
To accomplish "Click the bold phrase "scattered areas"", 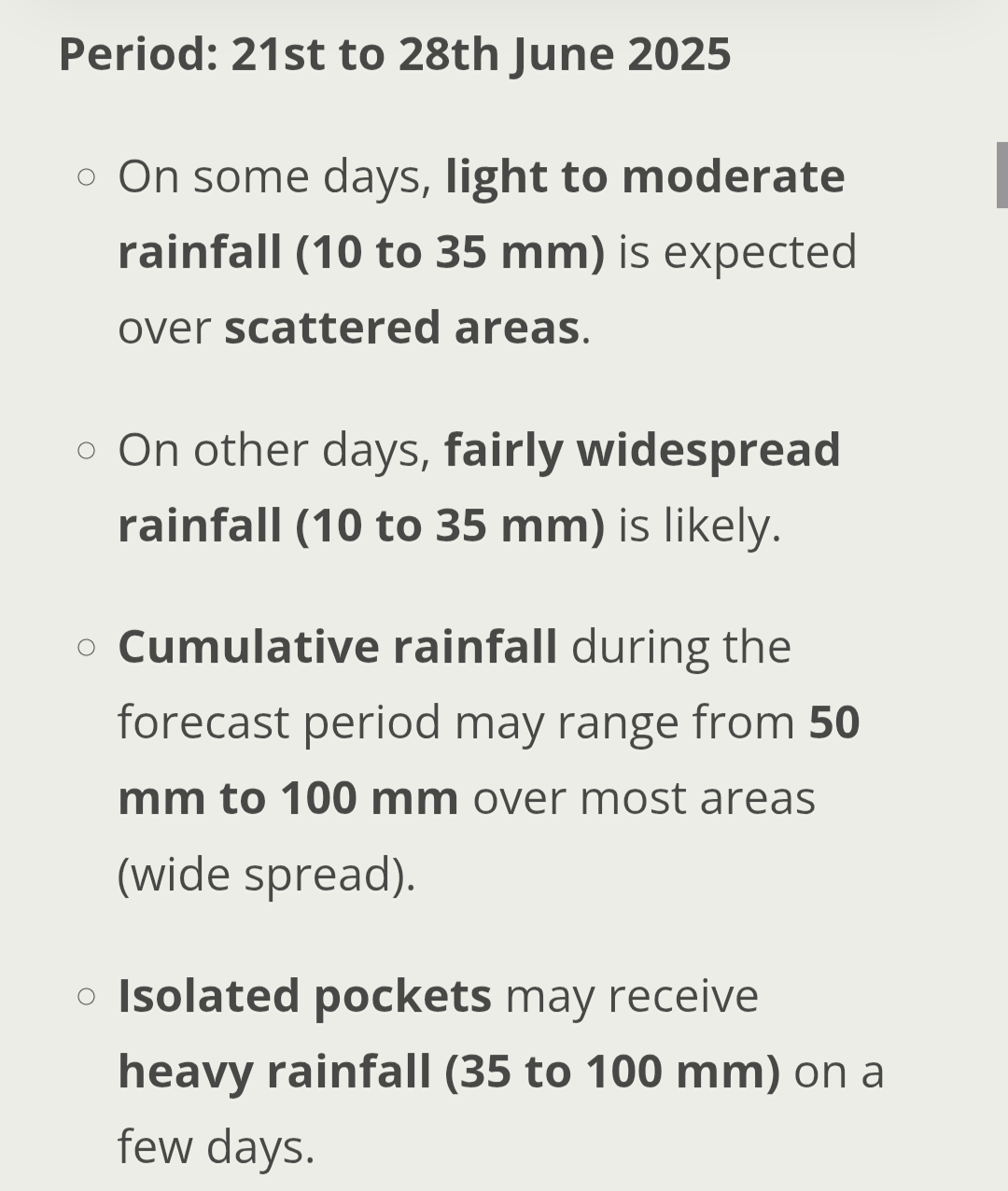I will (401, 328).
